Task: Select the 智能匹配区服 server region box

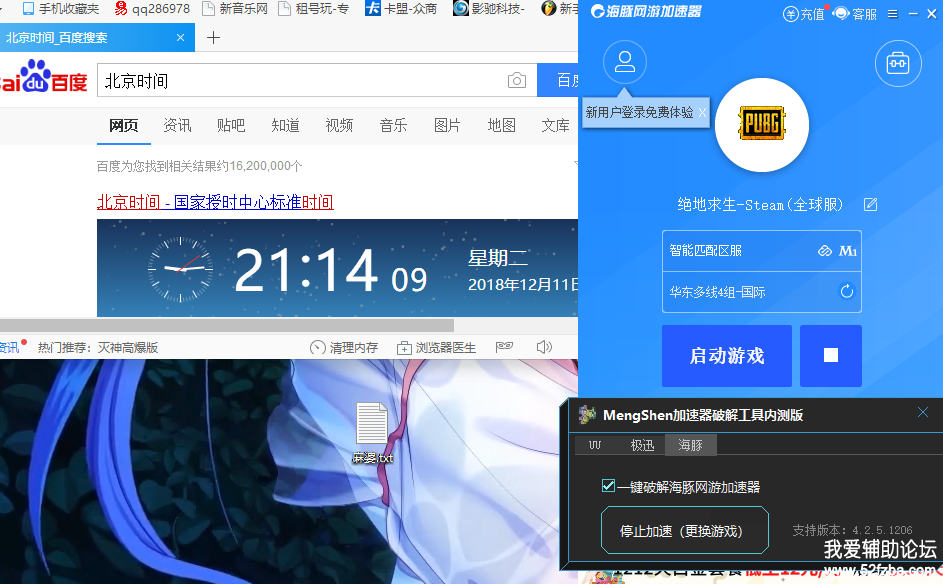Action: click(761, 251)
